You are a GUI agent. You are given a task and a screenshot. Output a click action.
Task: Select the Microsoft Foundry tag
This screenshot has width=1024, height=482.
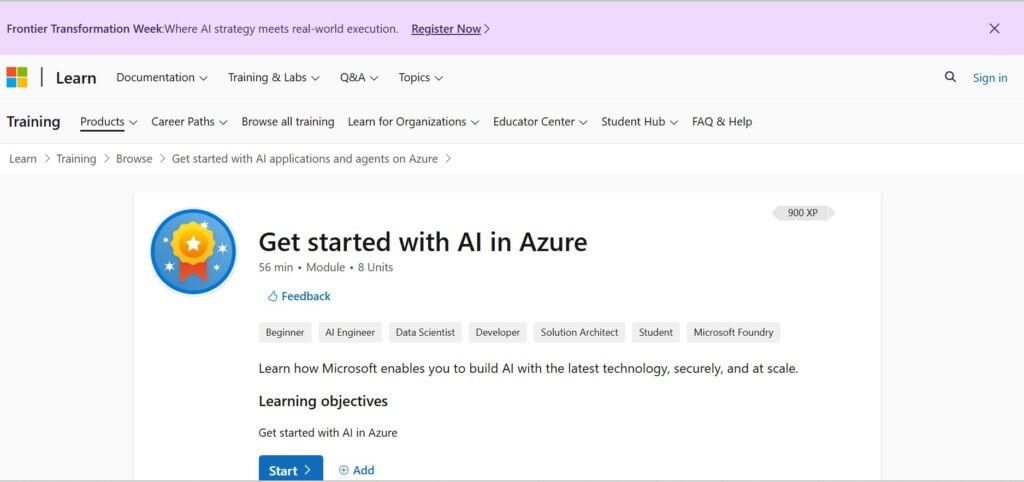pyautogui.click(x=733, y=332)
